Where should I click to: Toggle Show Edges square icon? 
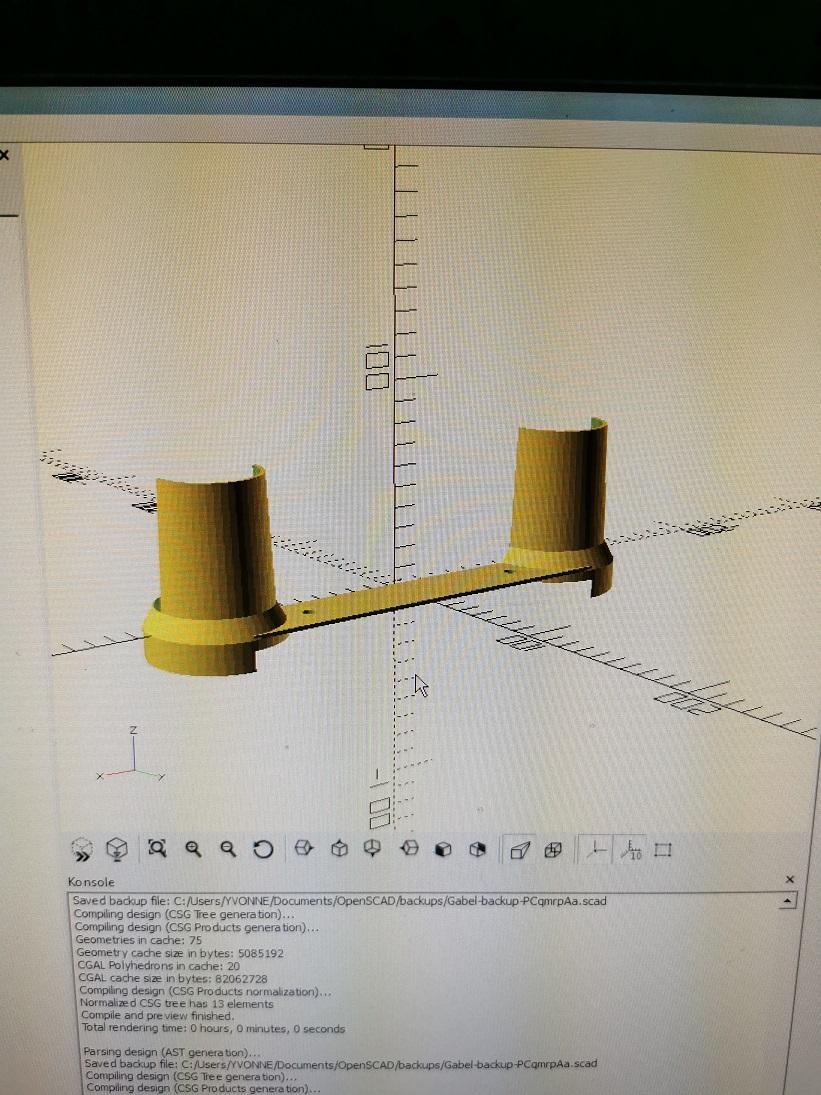point(663,850)
